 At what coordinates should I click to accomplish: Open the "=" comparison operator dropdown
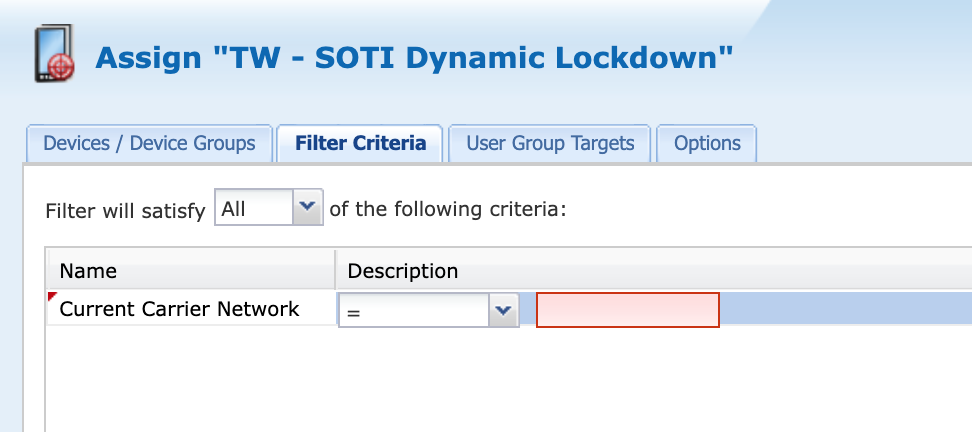click(x=413, y=311)
